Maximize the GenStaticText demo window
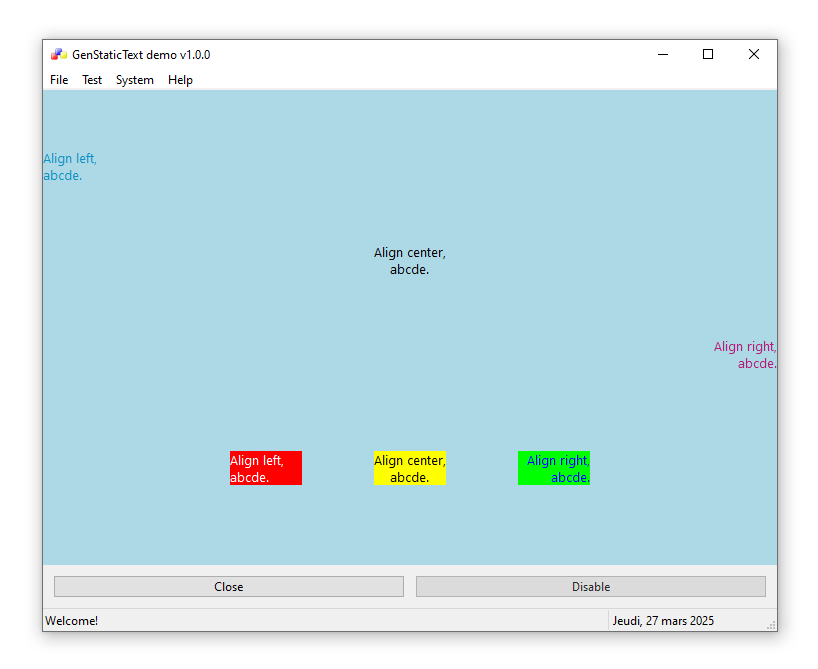This screenshot has height=669, width=818. (x=708, y=55)
